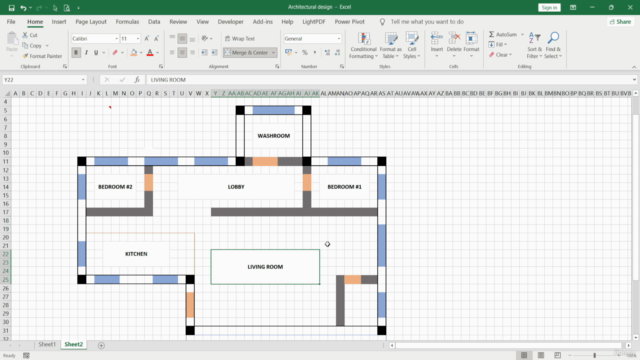The image size is (640, 360).
Task: Increase font size with larger A icon
Action: (147, 38)
